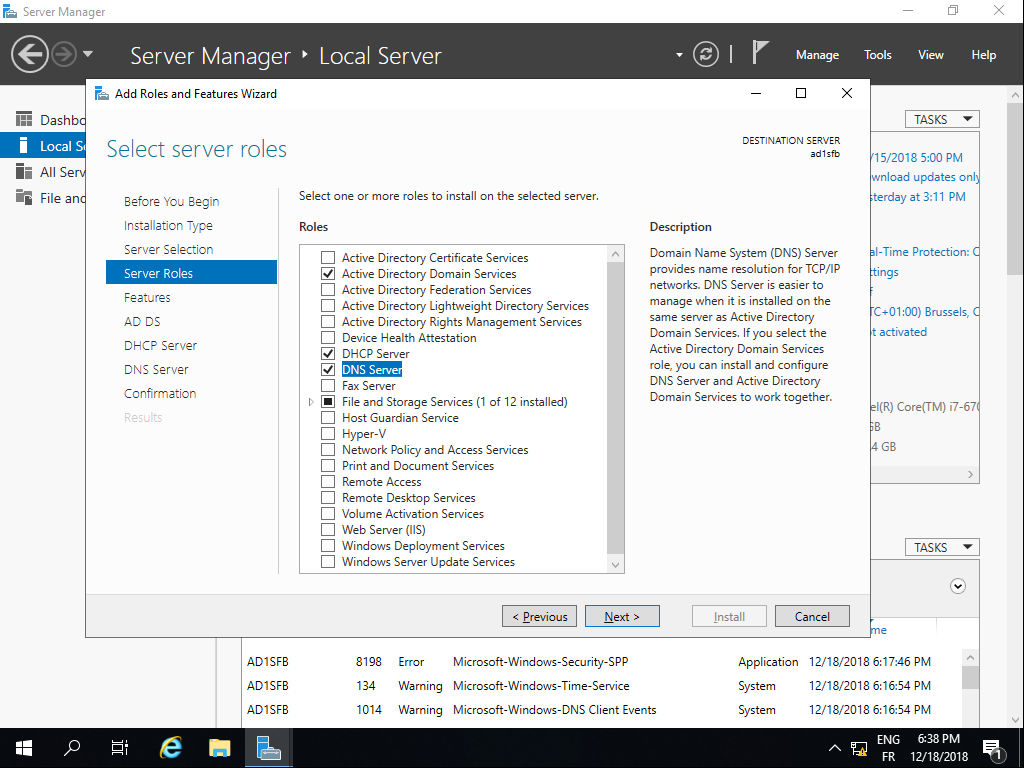1024x768 pixels.
Task: Open the Notifications flag icon
Action: click(x=762, y=53)
